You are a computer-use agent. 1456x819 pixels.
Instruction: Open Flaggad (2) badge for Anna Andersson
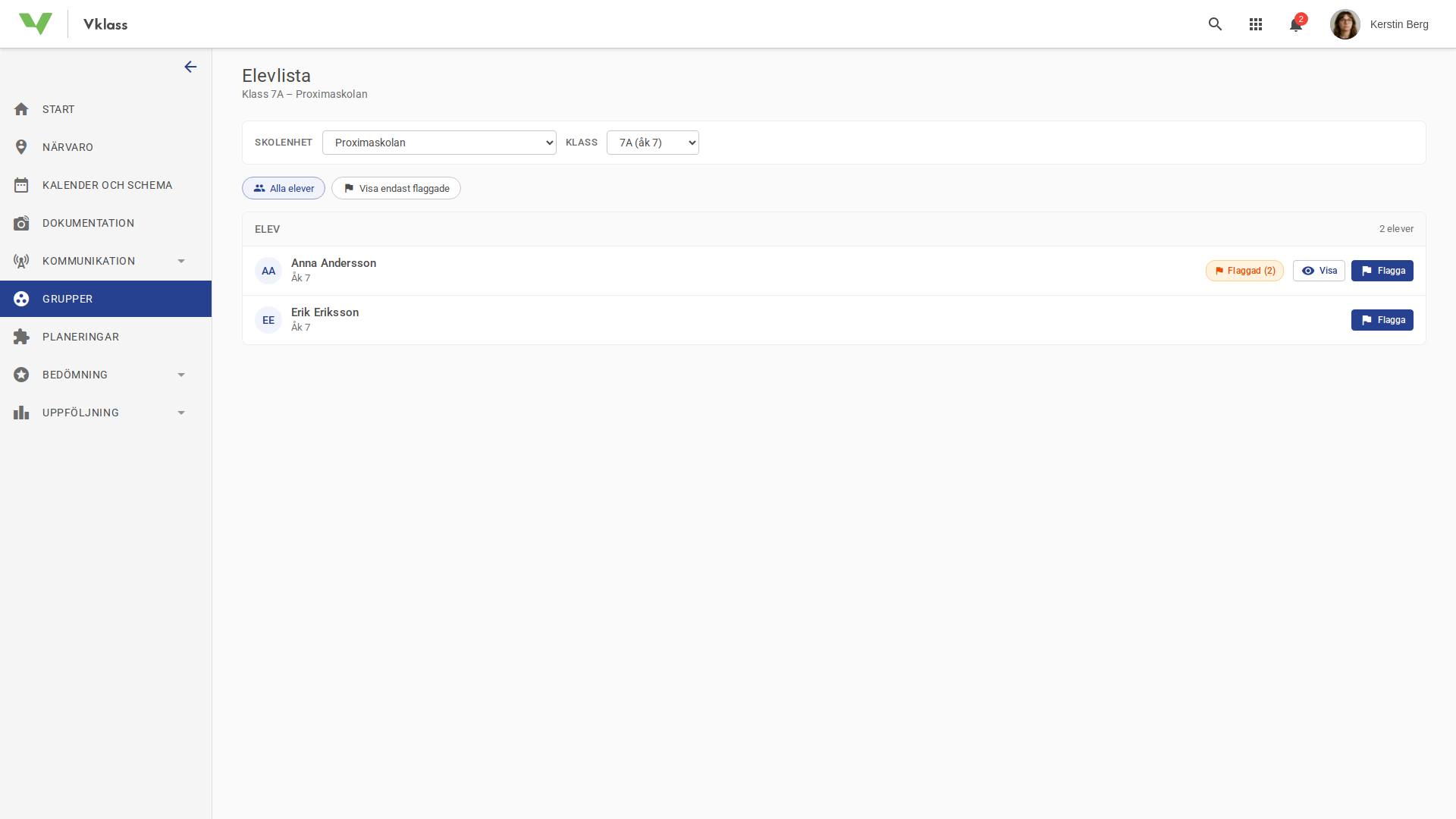[x=1244, y=271]
